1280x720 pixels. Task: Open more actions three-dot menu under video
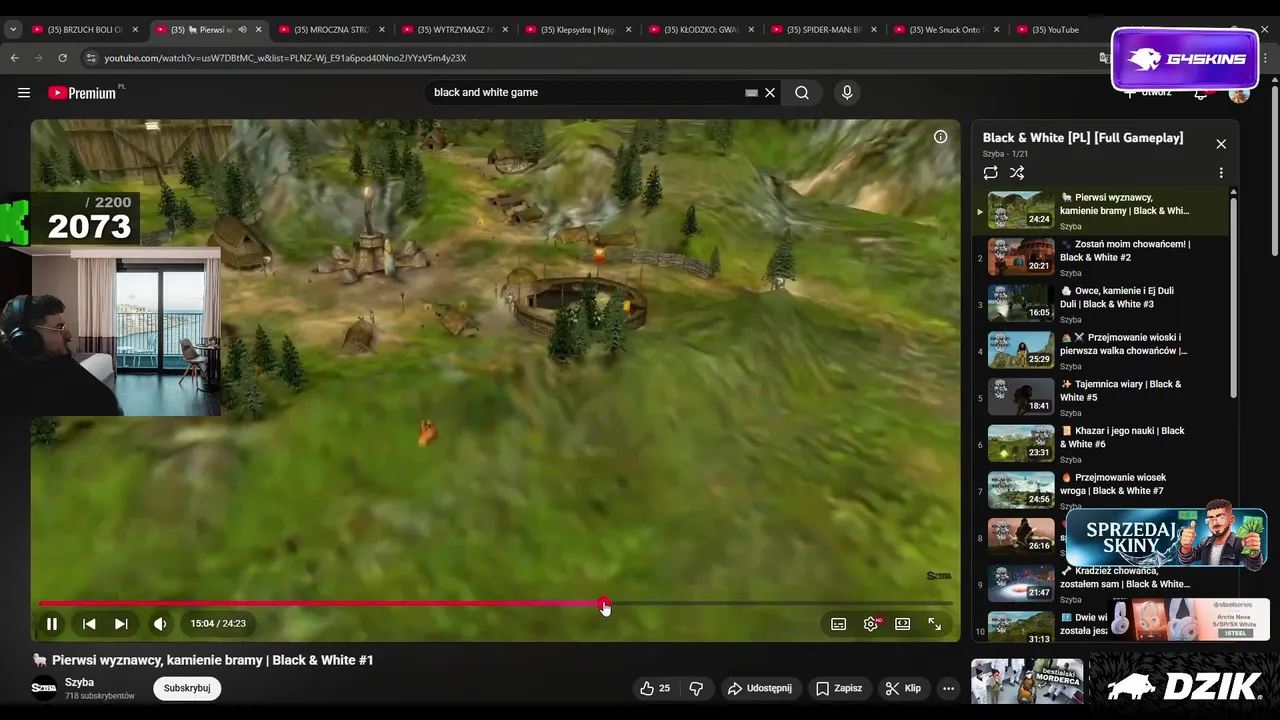coord(948,688)
